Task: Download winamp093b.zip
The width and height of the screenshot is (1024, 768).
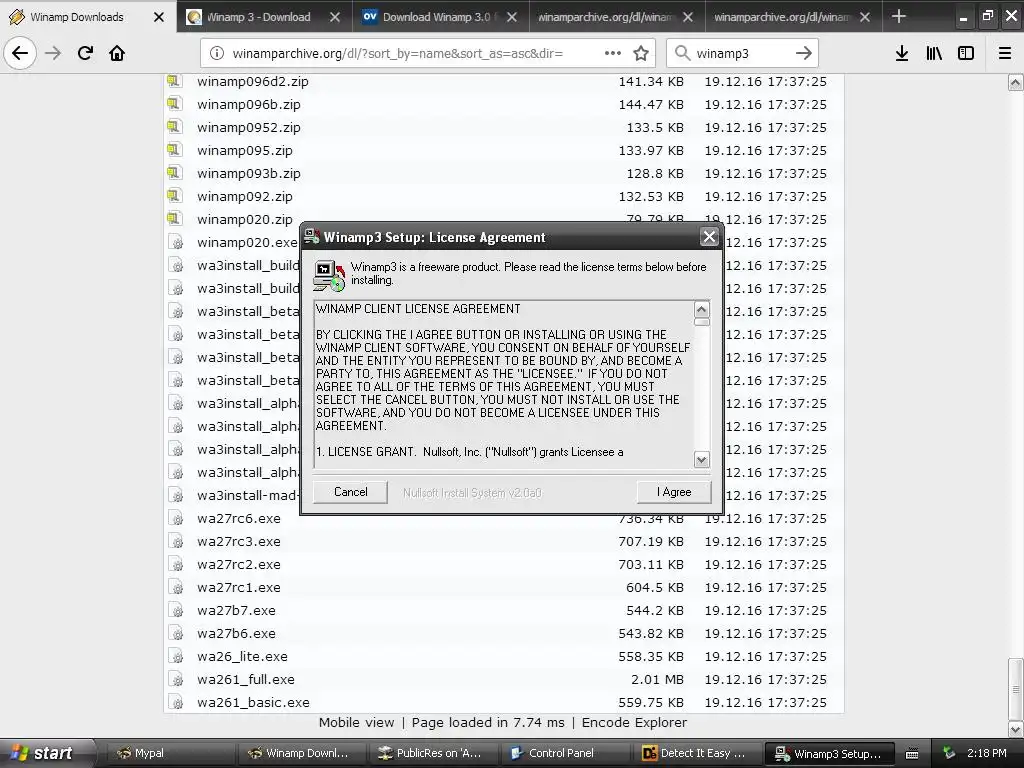Action: 249,173
